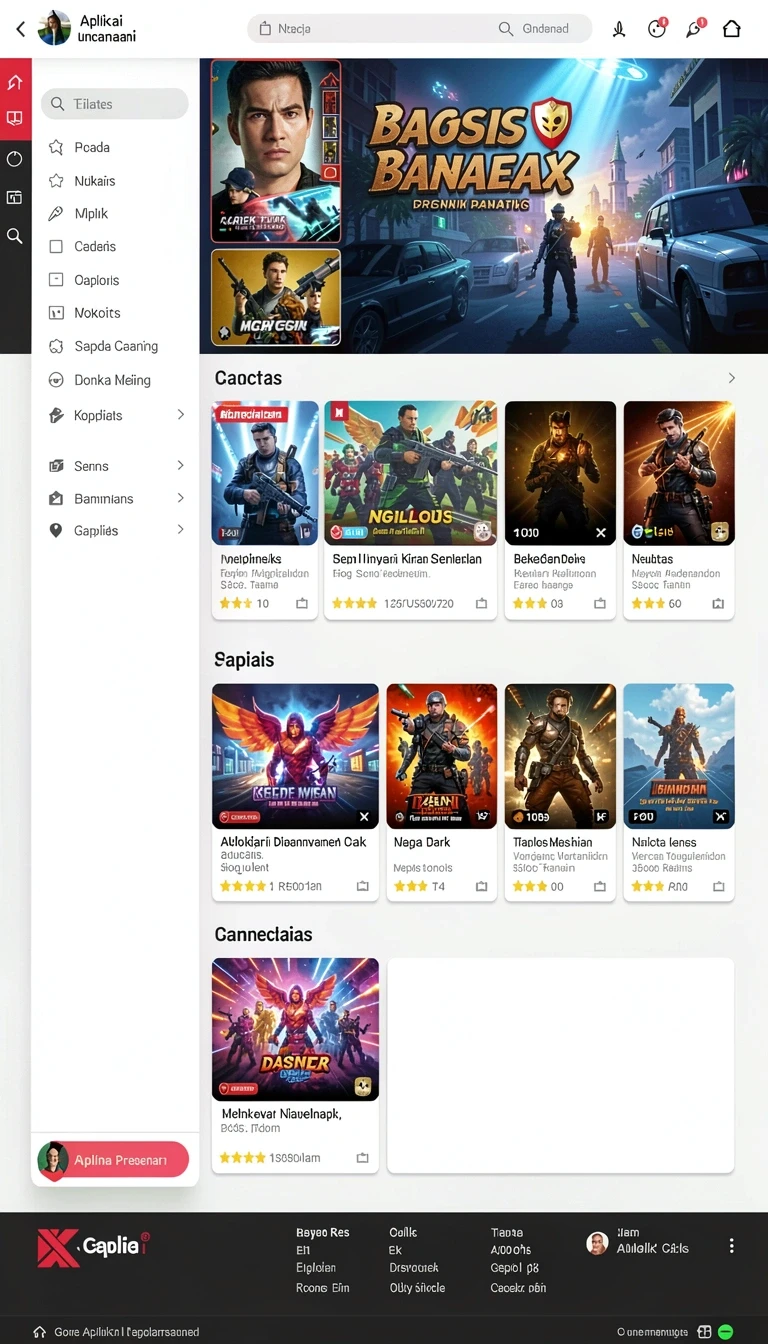Open the home icon in the header
768x1344 pixels.
pos(732,29)
